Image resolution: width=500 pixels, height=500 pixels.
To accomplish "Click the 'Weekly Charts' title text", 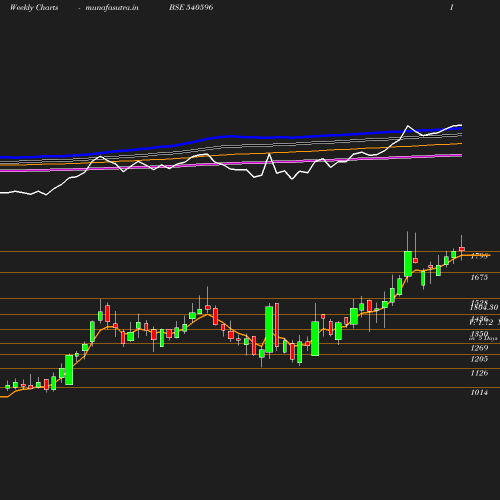I will [x=34, y=7].
